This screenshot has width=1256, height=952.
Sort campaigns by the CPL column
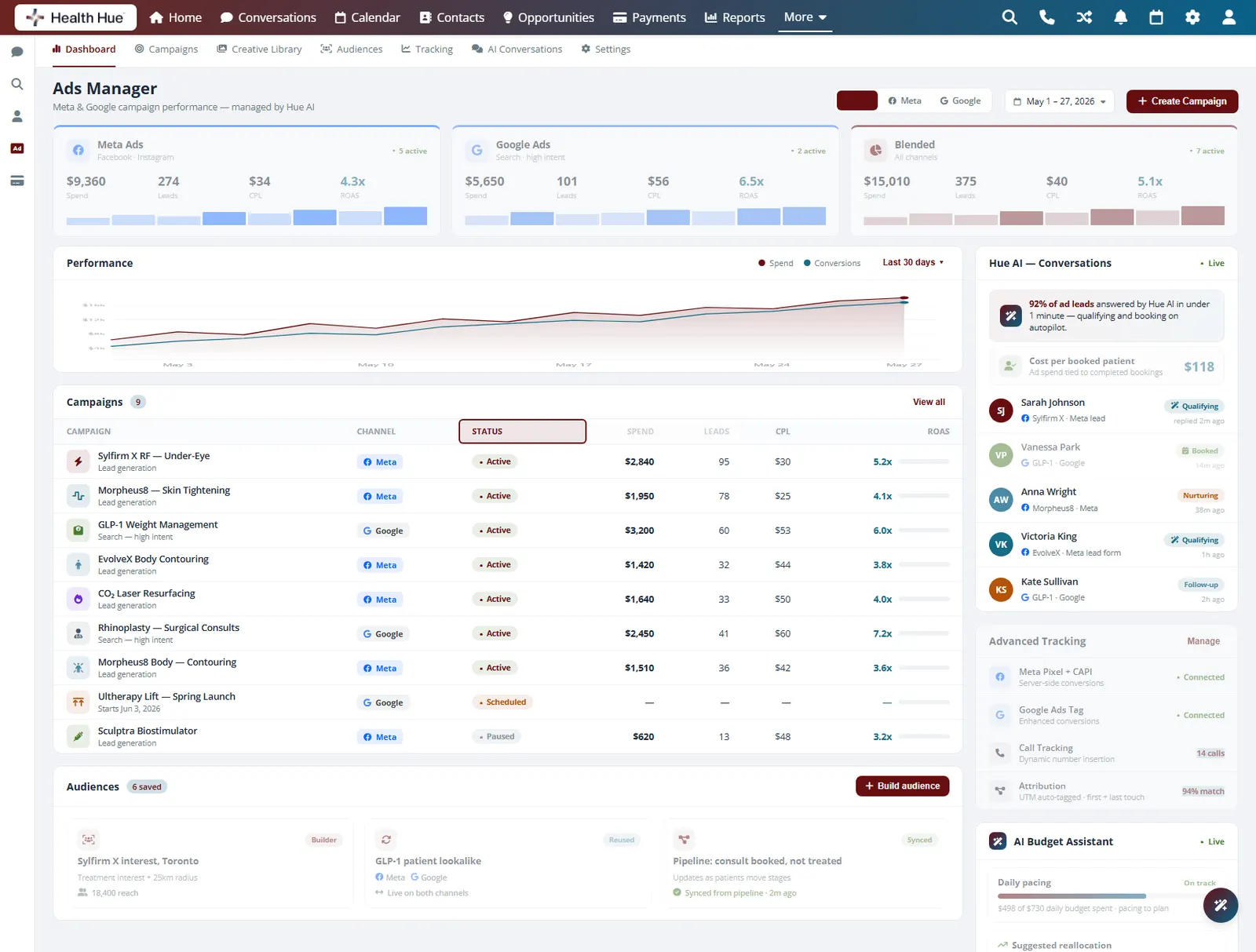783,432
